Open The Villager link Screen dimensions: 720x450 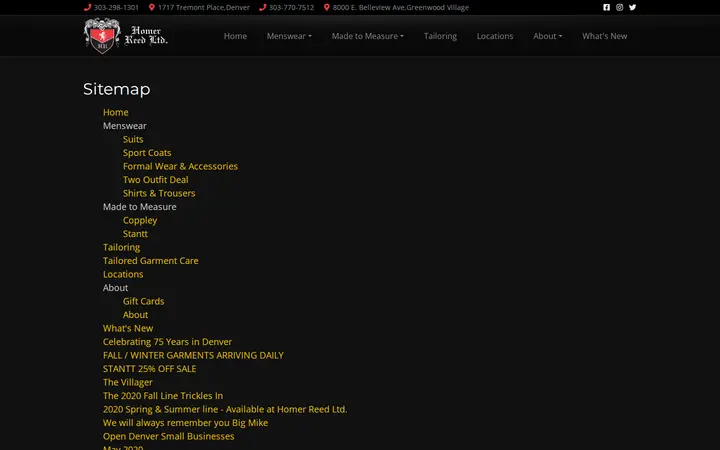128,382
